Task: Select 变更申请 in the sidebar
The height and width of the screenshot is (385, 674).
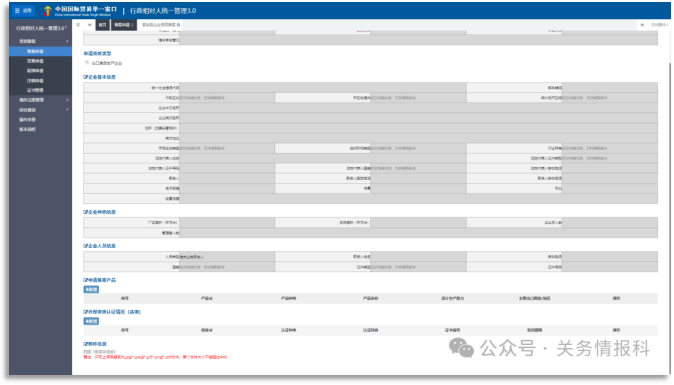Action: (x=35, y=61)
